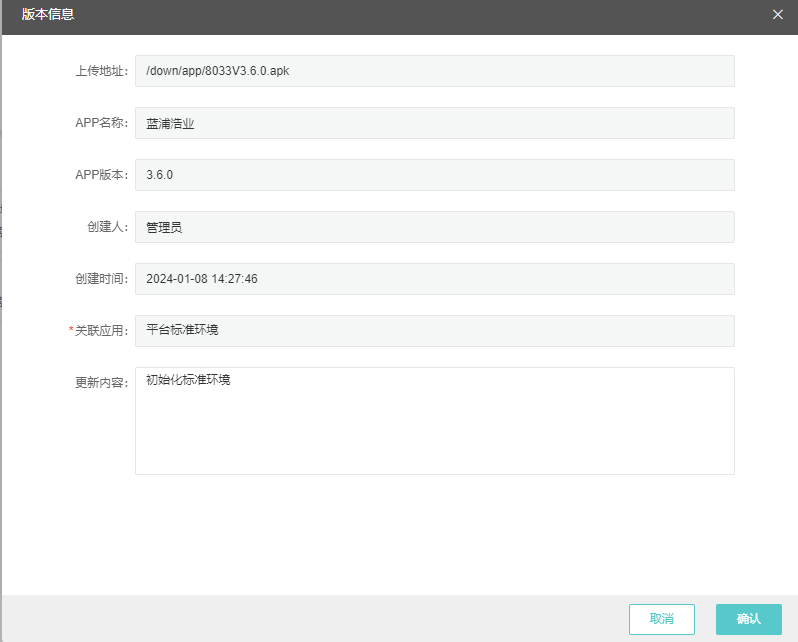Click the APP版本 field showing 3.6.0
The height and width of the screenshot is (642, 798).
pos(435,175)
